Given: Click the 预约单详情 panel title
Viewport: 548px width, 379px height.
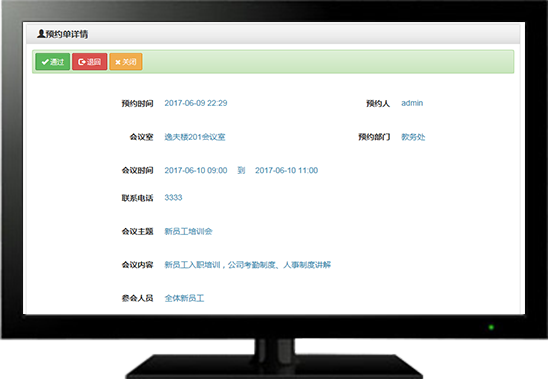Looking at the screenshot, I should [x=67, y=34].
